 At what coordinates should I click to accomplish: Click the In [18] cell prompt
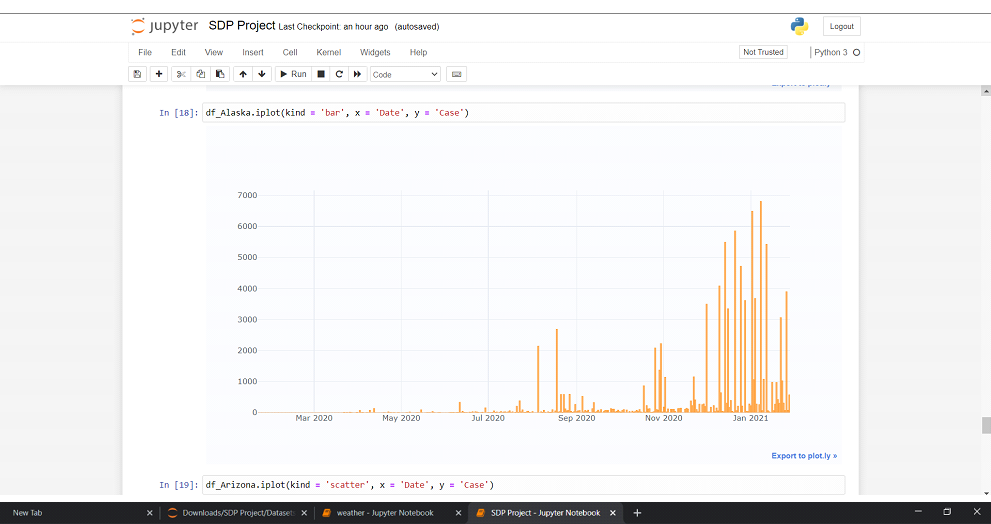coord(179,113)
